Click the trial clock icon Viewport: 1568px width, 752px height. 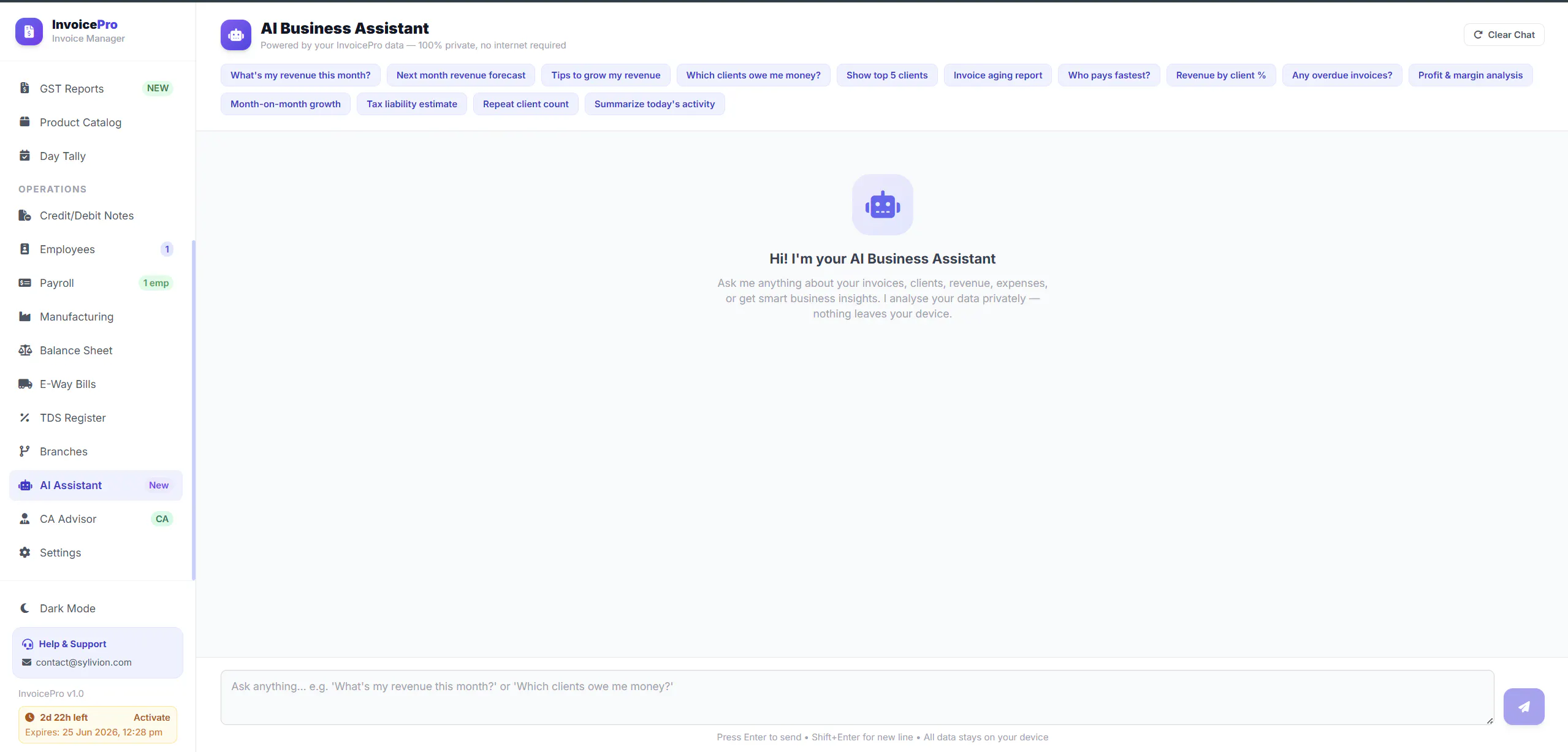point(29,717)
